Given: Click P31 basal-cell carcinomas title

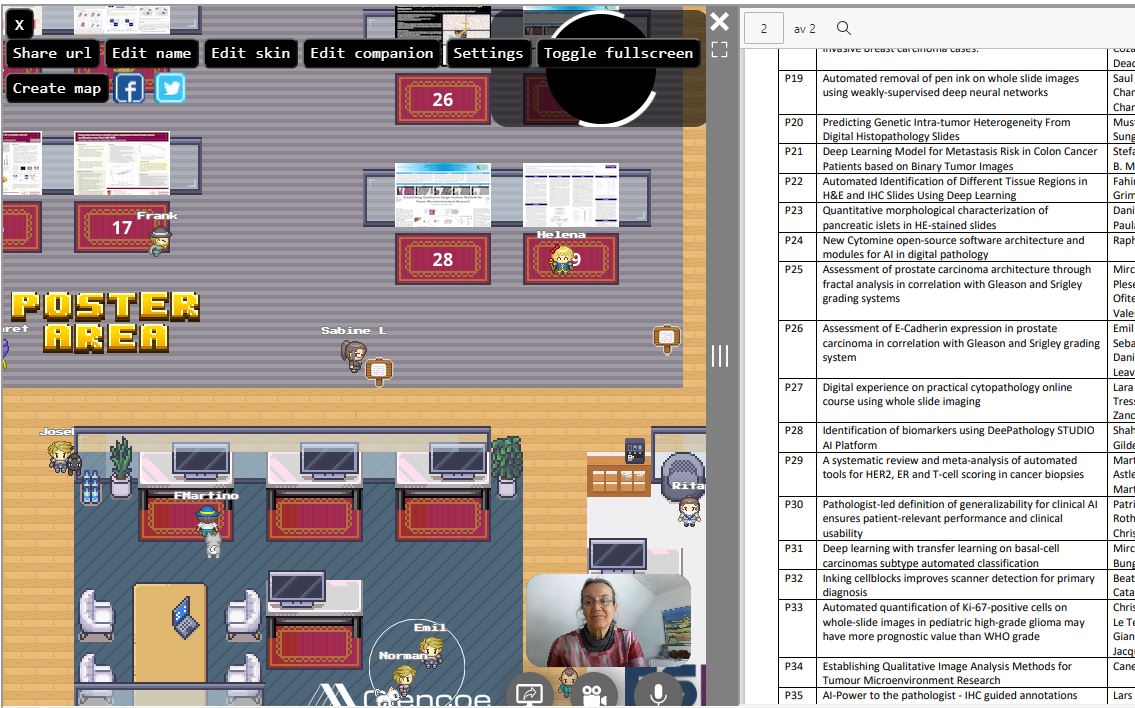Looking at the screenshot, I should tap(941, 556).
